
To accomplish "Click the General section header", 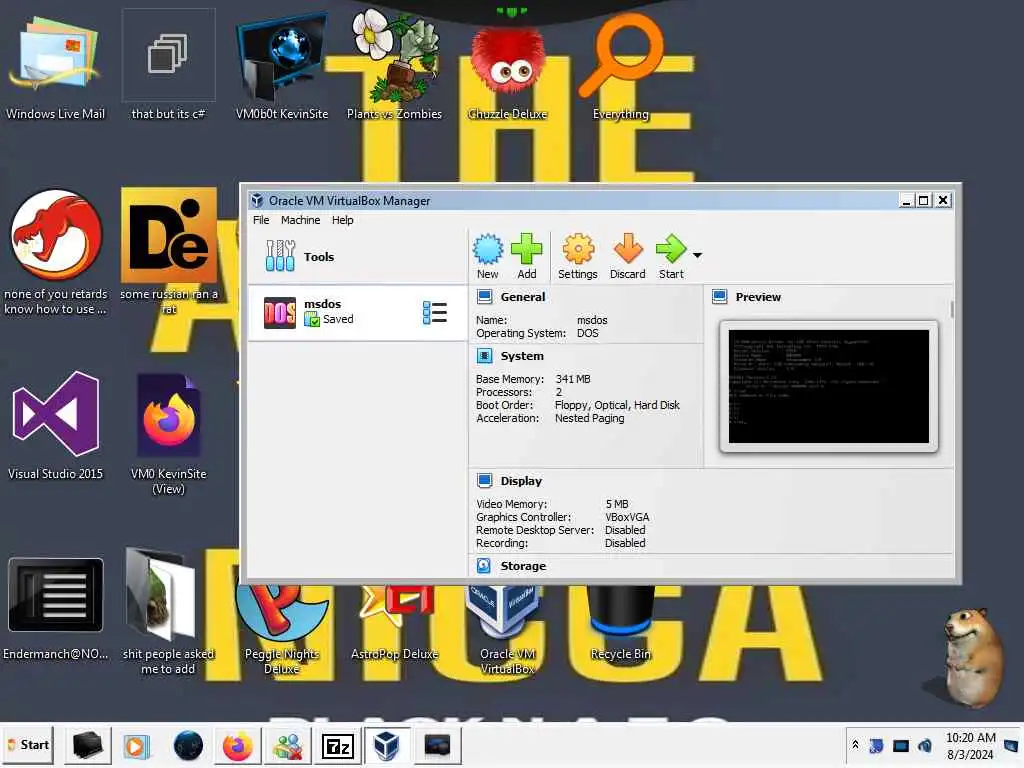I will 522,297.
